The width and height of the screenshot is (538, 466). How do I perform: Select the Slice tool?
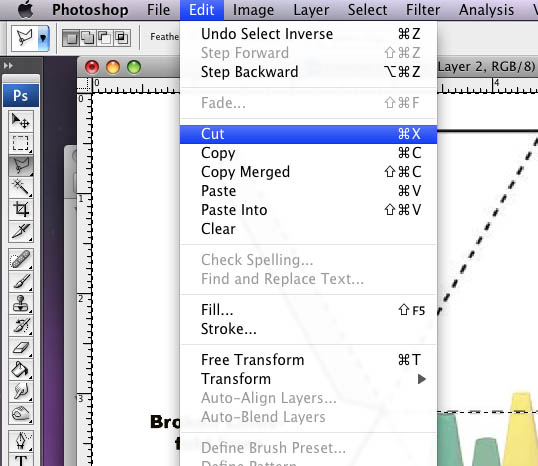21,231
